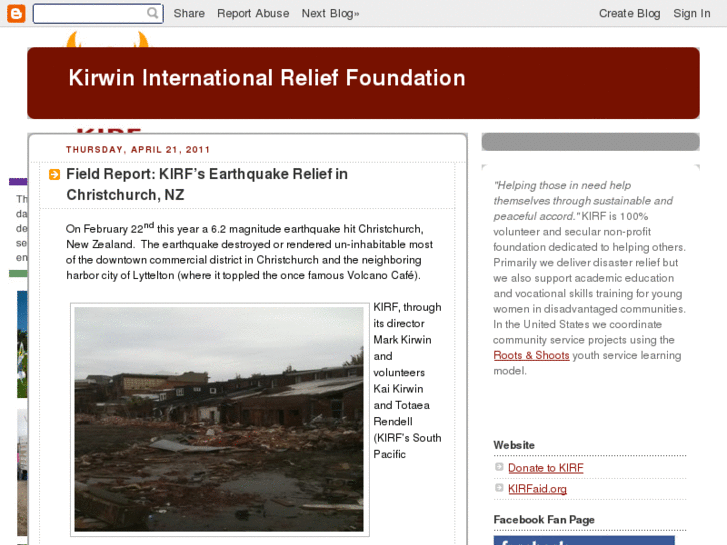Screen dimensions: 727x545
Task: Click bullet icon beside KIRFaid.org
Action: tap(499, 487)
